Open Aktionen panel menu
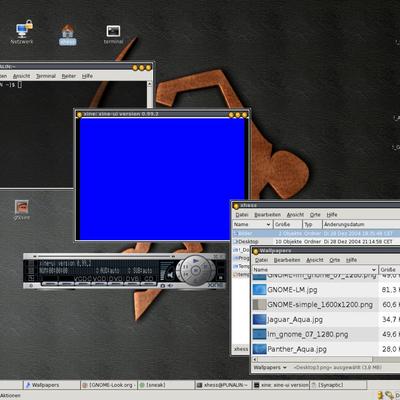400x400 pixels. pos(11,395)
